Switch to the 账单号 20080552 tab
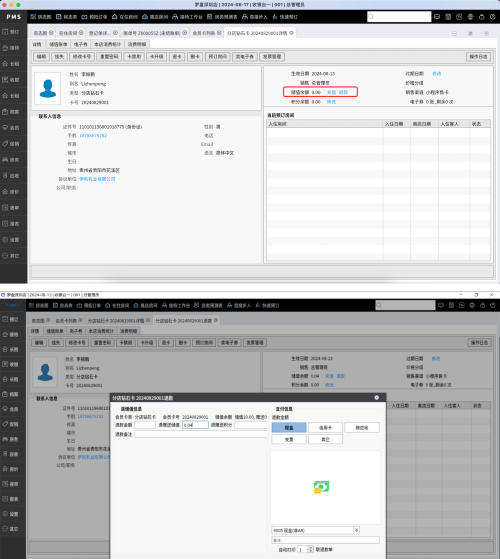The image size is (500, 559). tap(152, 33)
